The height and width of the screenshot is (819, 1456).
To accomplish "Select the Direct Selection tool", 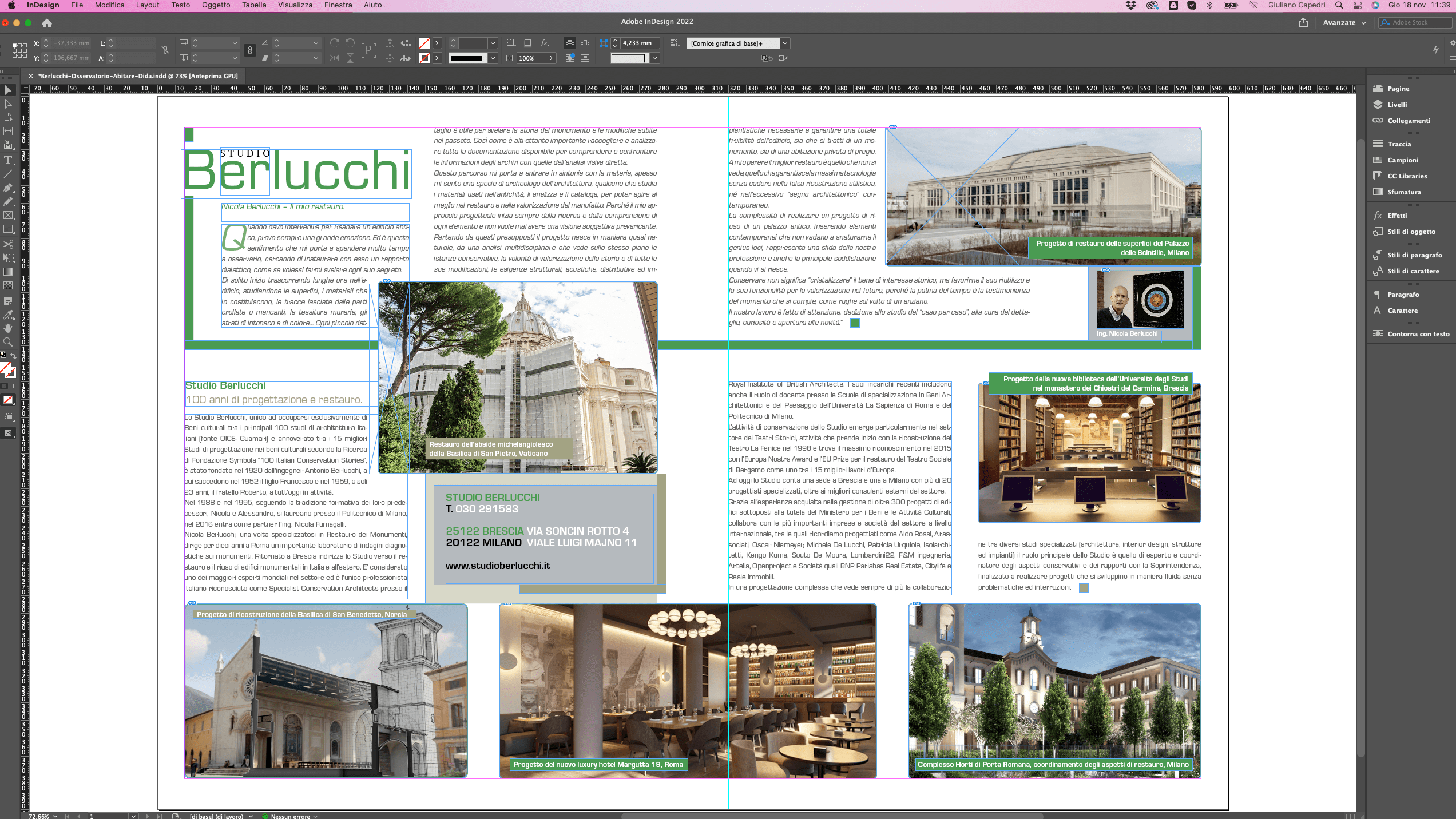I will pos(8,104).
